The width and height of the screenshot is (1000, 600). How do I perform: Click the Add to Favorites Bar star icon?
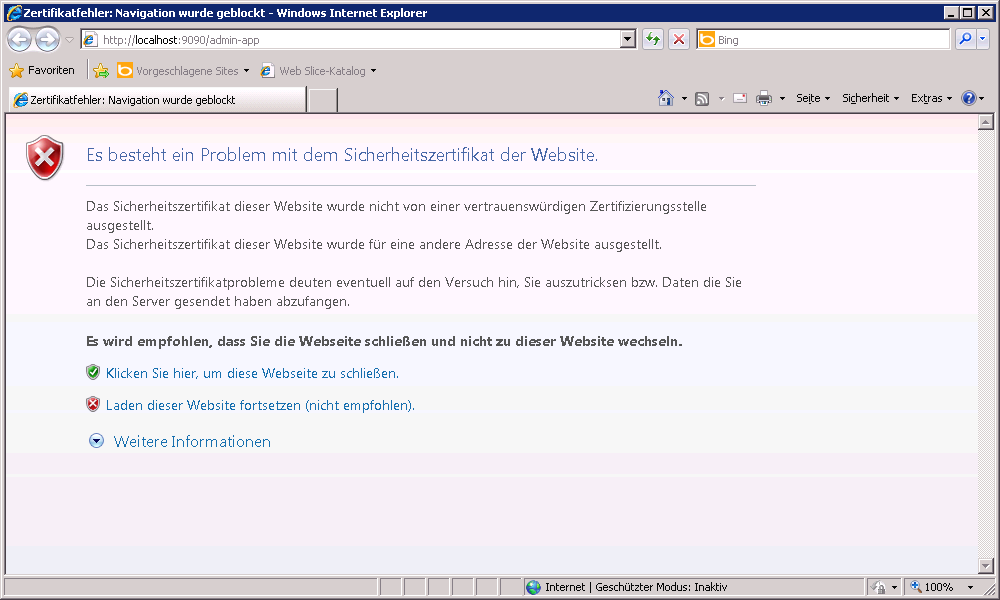point(100,71)
